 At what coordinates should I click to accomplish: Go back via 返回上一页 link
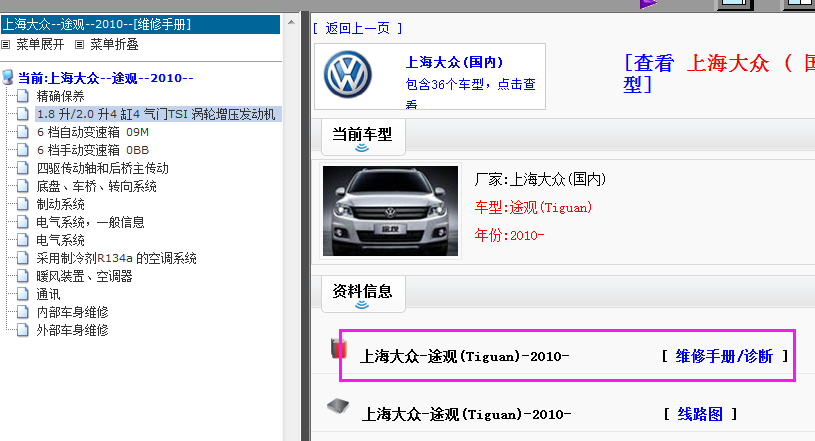pos(358,28)
